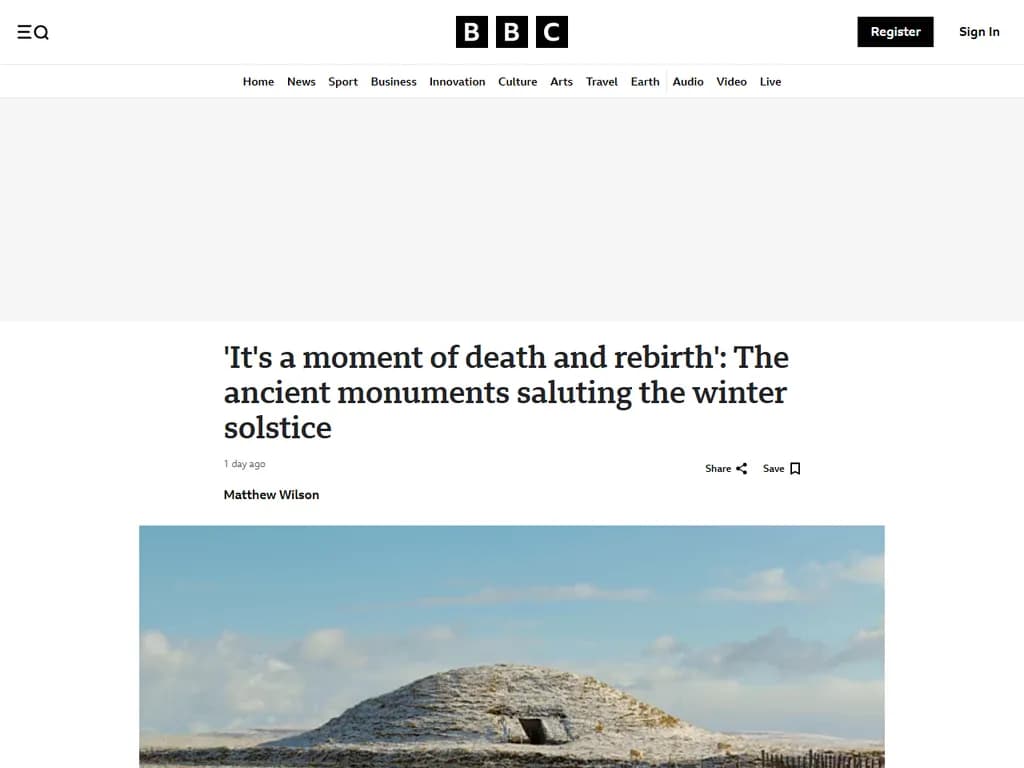This screenshot has width=1024, height=768.
Task: Save article with bookmark icon
Action: point(782,468)
